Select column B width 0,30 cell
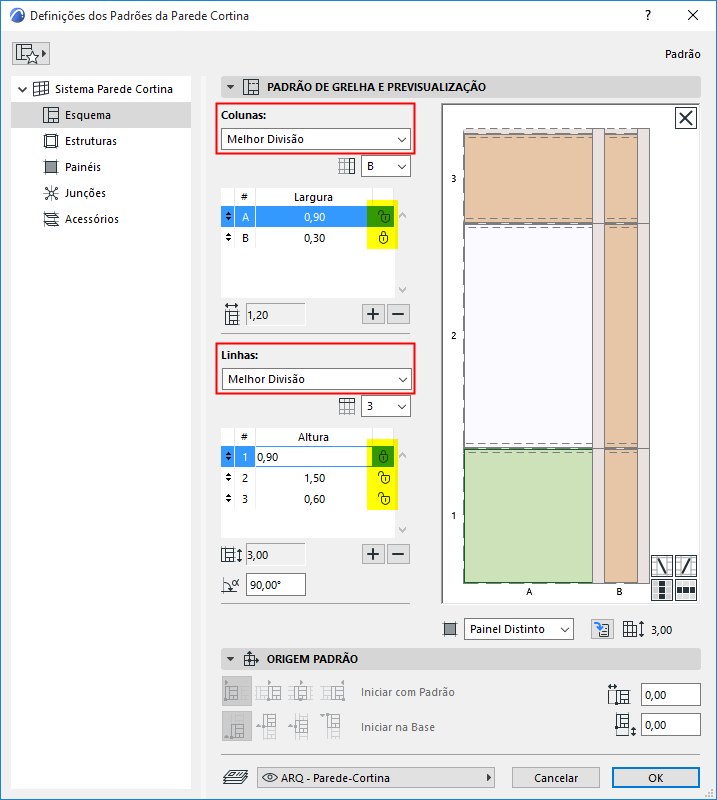 (x=314, y=238)
